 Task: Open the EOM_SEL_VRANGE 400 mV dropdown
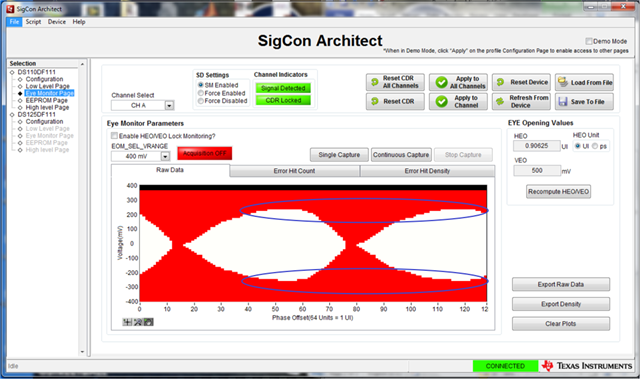[x=165, y=156]
